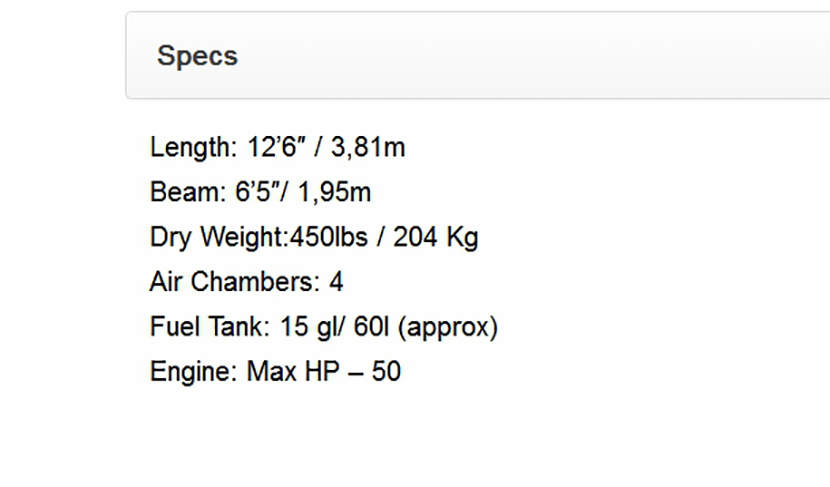Click the bold "Specs" heading text
This screenshot has height=487, width=830.
tap(197, 56)
